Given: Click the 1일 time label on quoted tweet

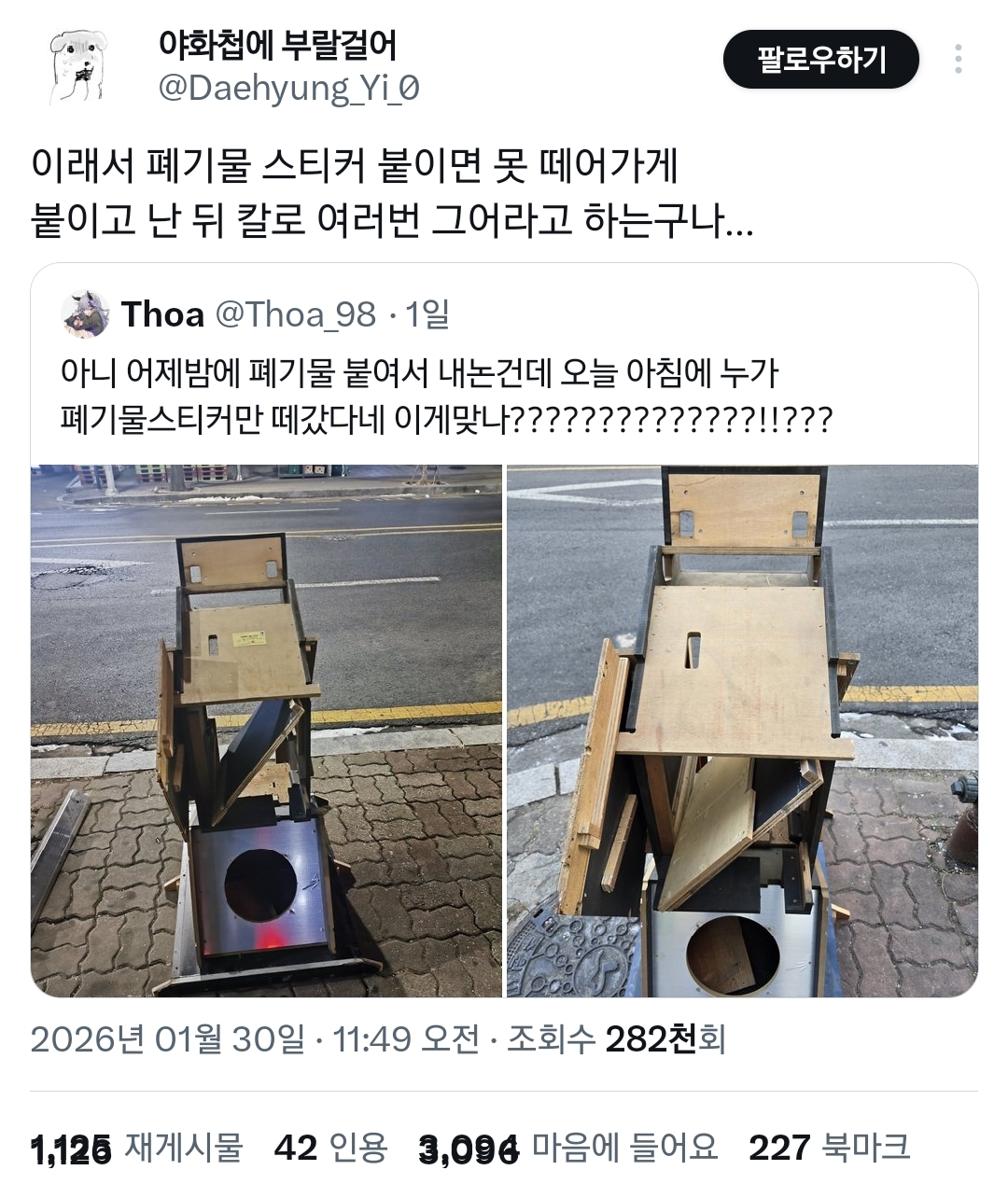Looking at the screenshot, I should click(427, 314).
